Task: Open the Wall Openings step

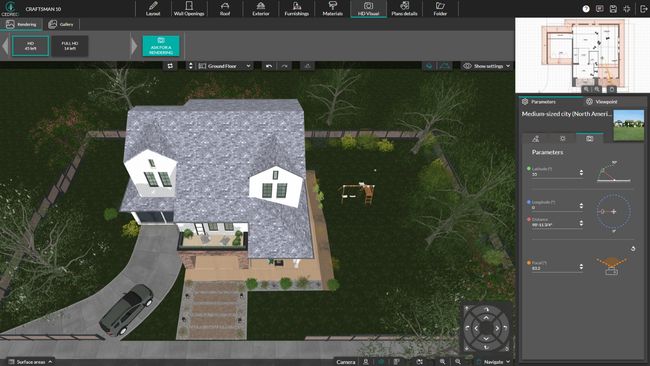Action: pos(189,9)
